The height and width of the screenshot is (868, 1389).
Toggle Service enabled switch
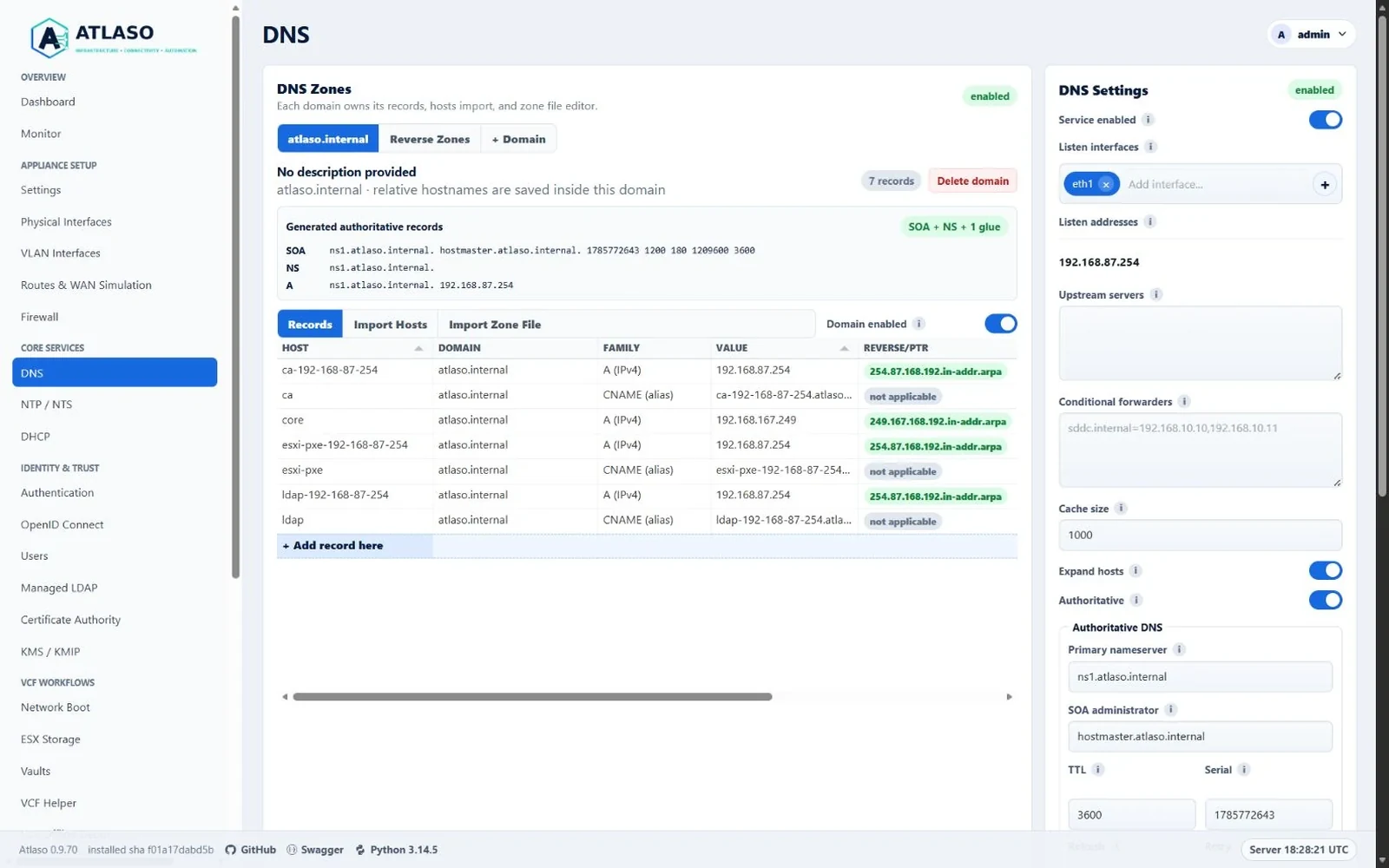tap(1325, 120)
